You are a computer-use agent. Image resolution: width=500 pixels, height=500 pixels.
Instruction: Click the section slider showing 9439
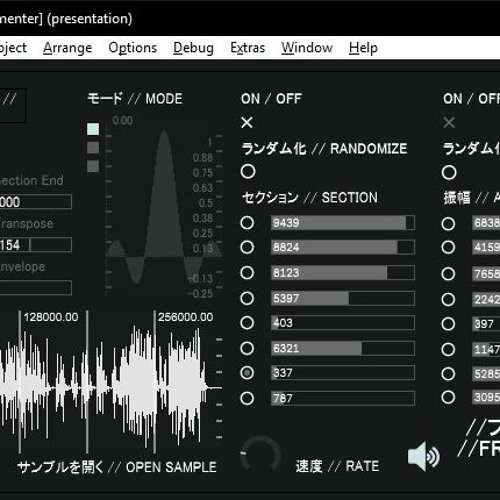point(343,223)
